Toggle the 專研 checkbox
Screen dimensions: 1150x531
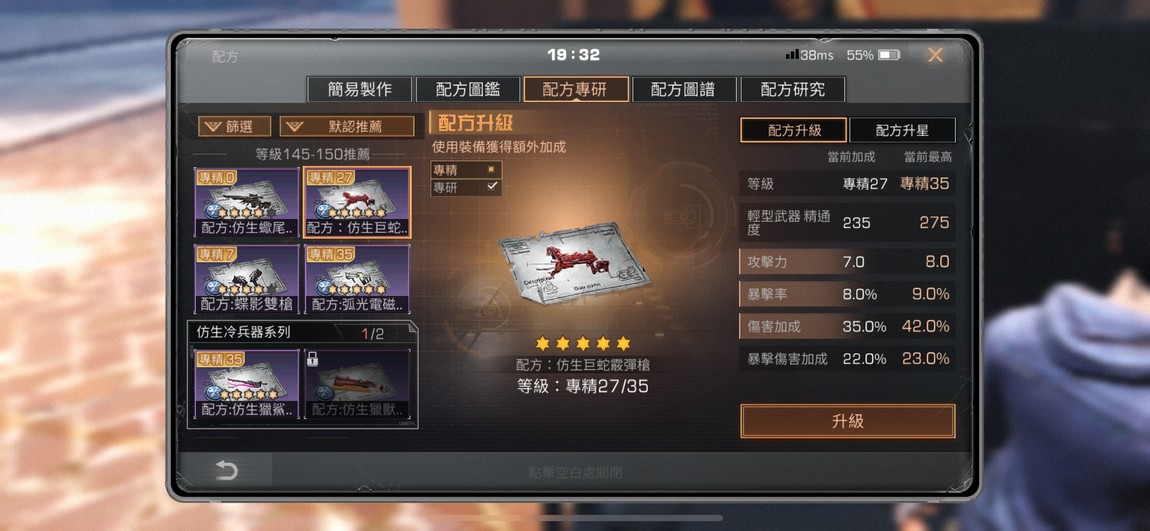tap(492, 187)
